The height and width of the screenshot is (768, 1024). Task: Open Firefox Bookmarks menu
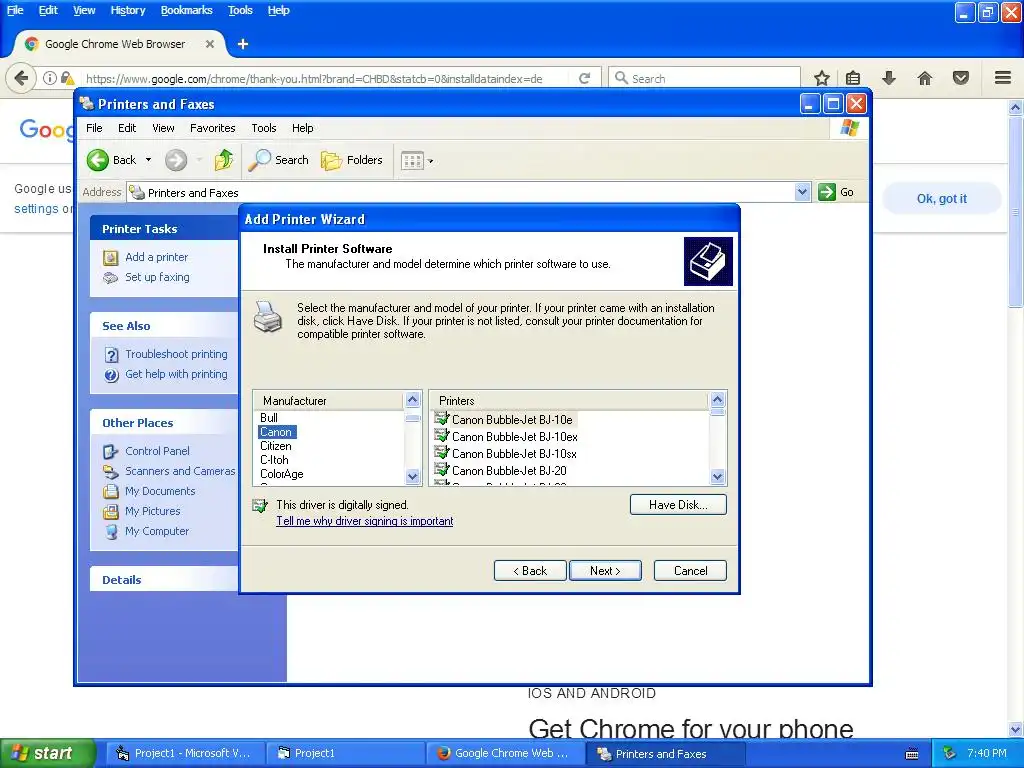tap(187, 10)
